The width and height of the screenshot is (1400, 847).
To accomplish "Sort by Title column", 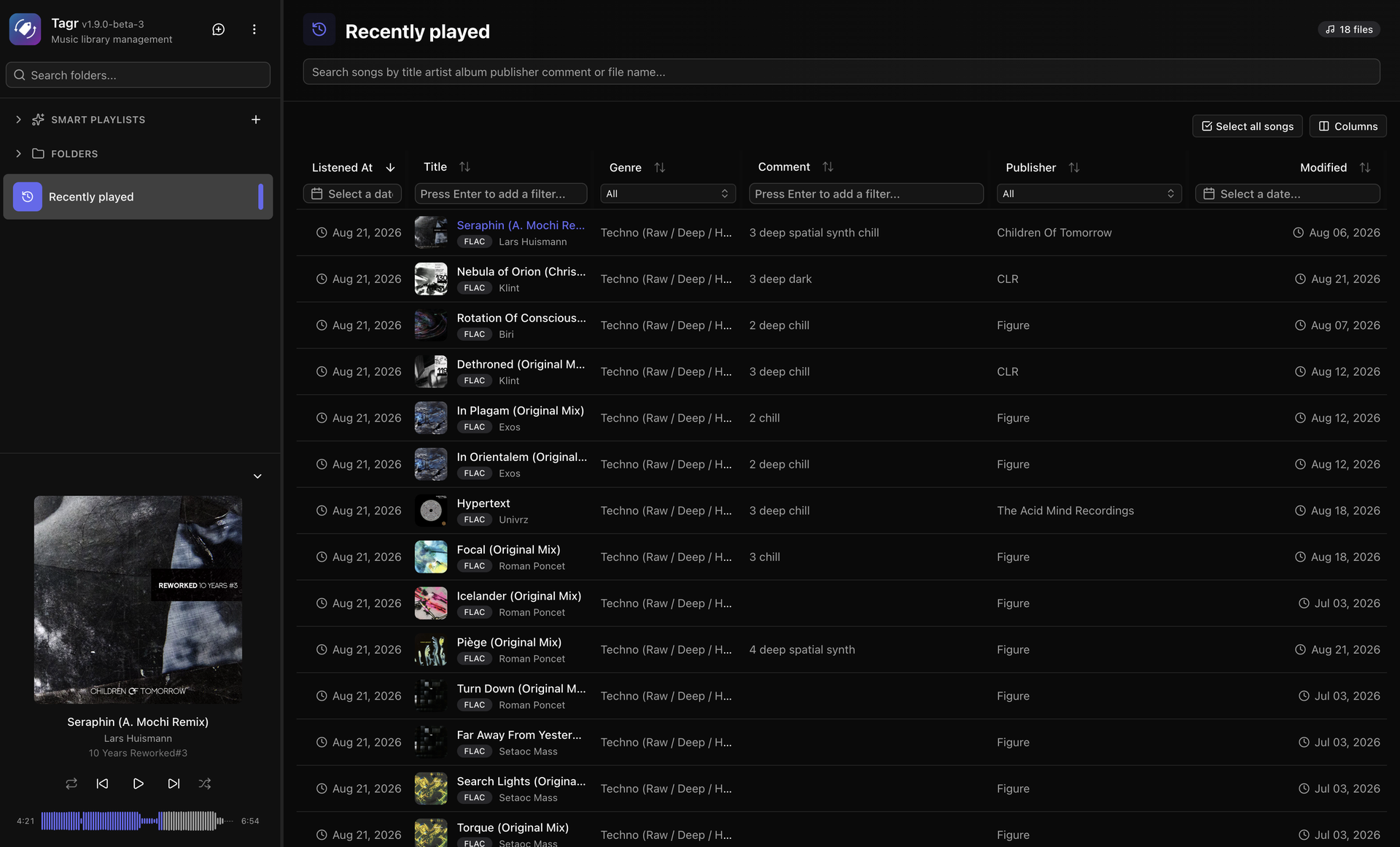I will point(464,167).
